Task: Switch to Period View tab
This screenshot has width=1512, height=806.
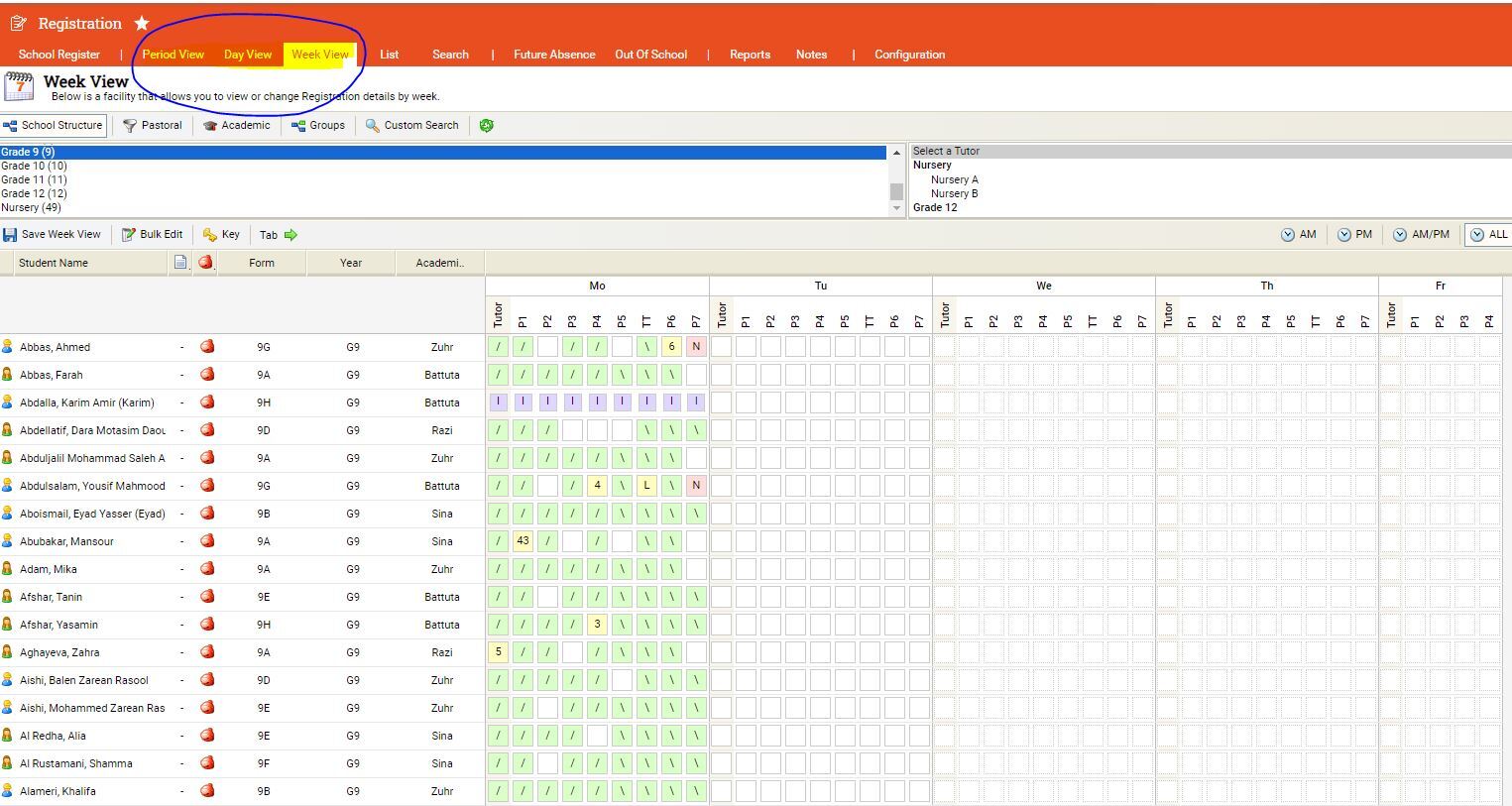Action: pos(173,55)
